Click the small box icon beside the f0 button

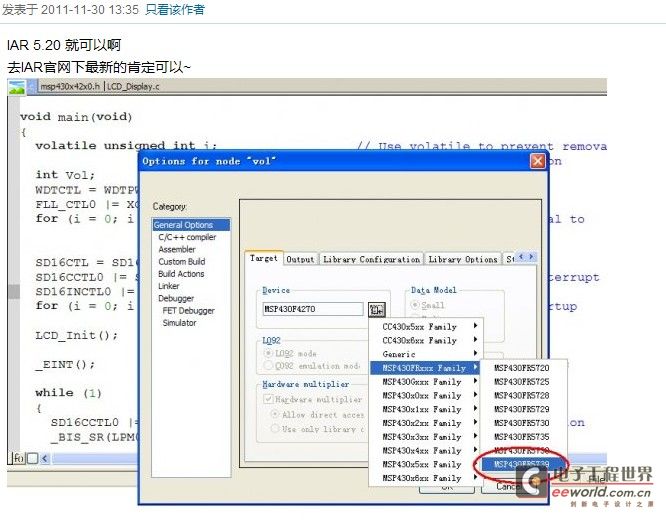pos(33,458)
